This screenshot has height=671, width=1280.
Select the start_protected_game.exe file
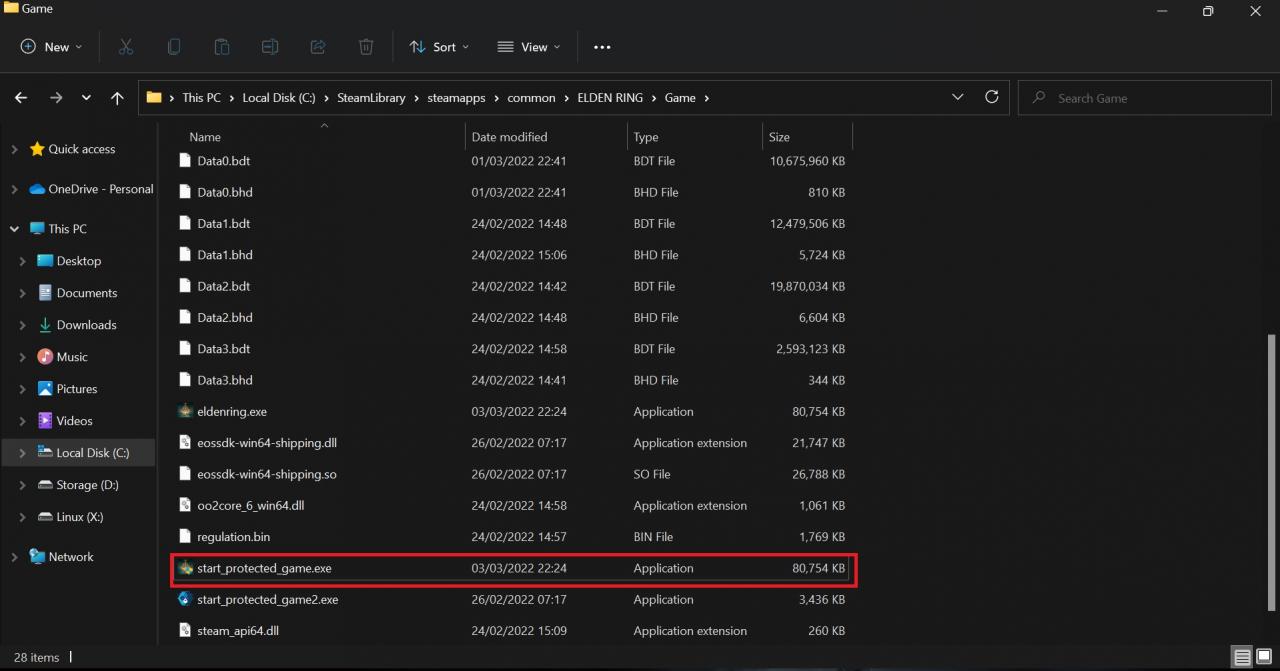click(x=512, y=568)
